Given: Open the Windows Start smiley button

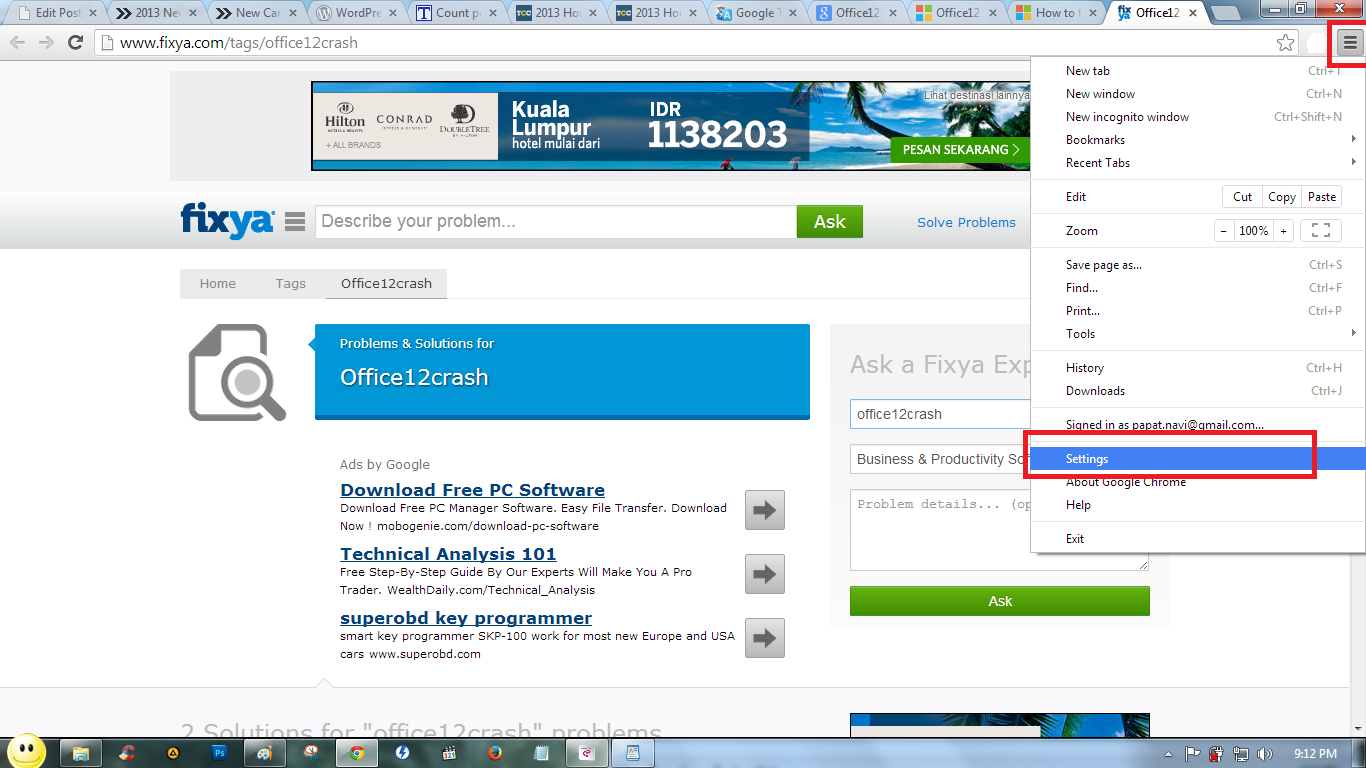Looking at the screenshot, I should click(26, 751).
